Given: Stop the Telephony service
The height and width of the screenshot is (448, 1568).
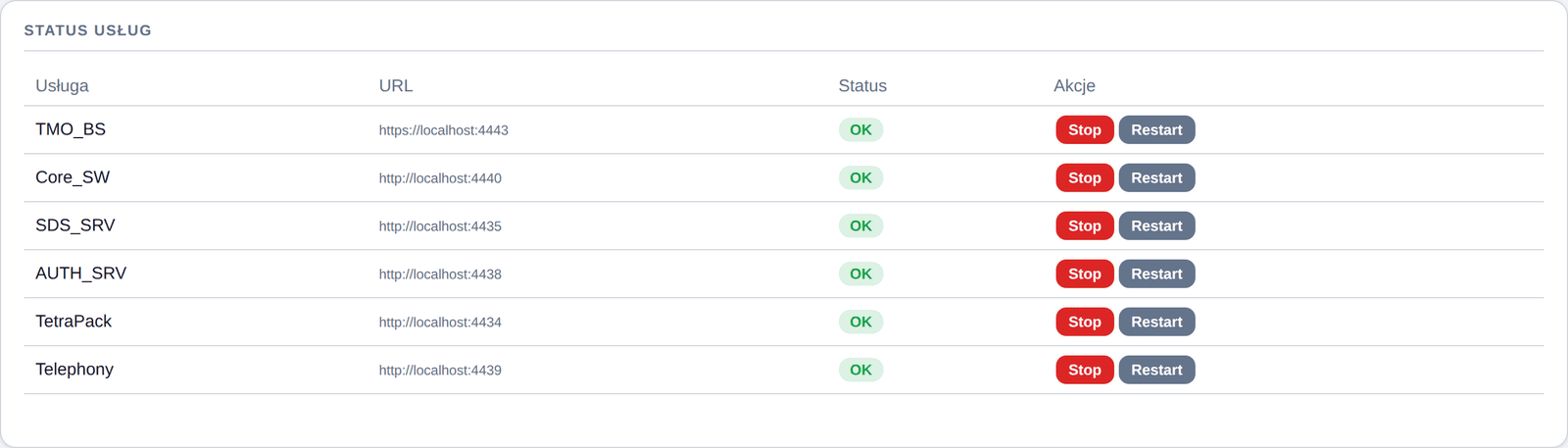Looking at the screenshot, I should 1085,370.
